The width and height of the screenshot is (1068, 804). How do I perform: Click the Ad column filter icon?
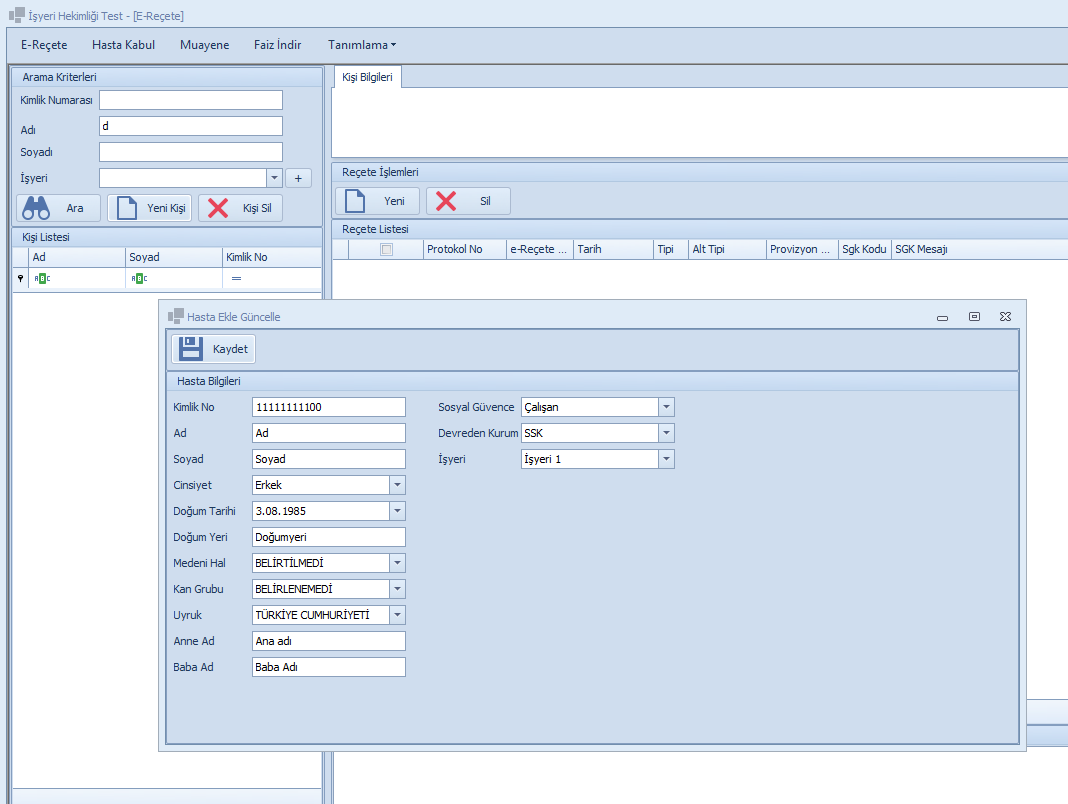(42, 278)
